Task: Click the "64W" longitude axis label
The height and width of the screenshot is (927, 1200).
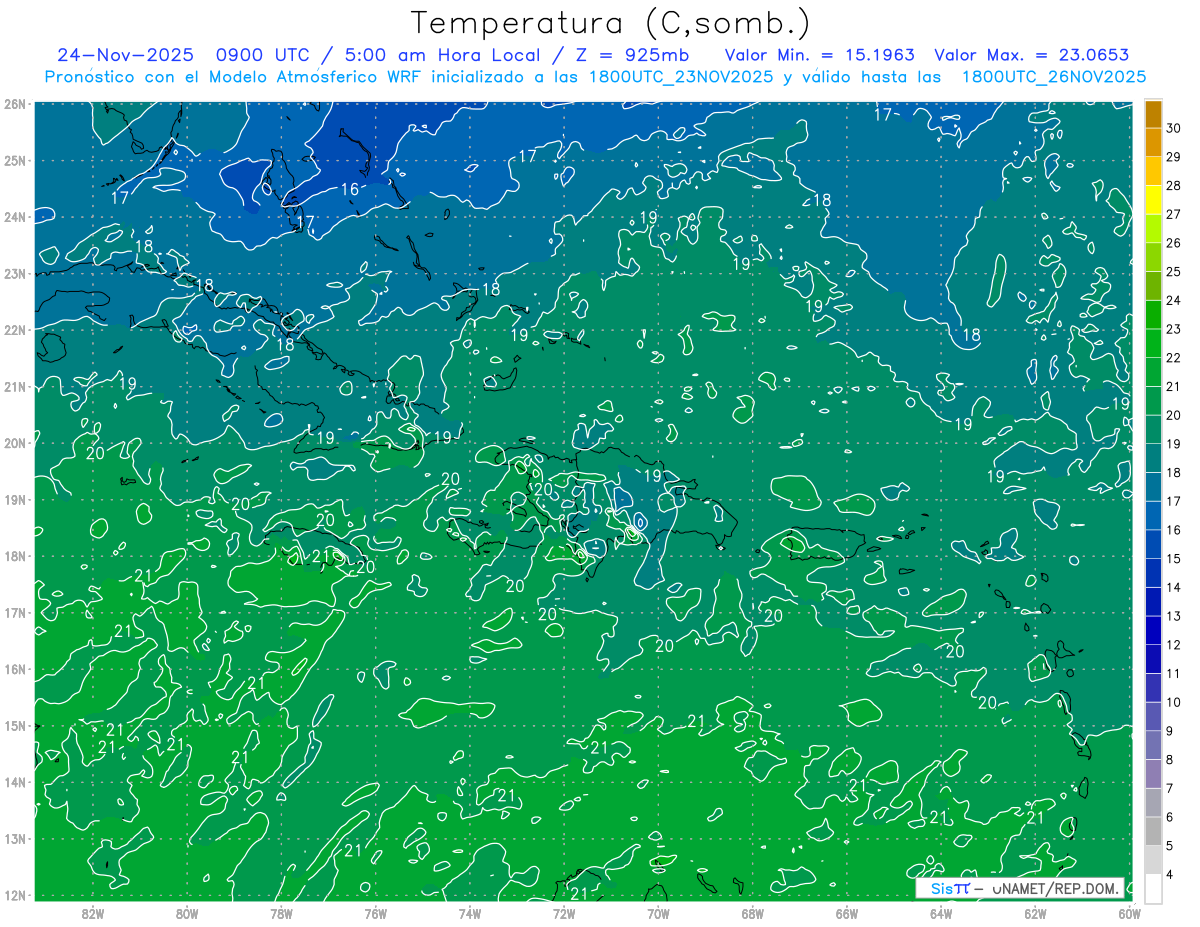Action: [x=941, y=913]
